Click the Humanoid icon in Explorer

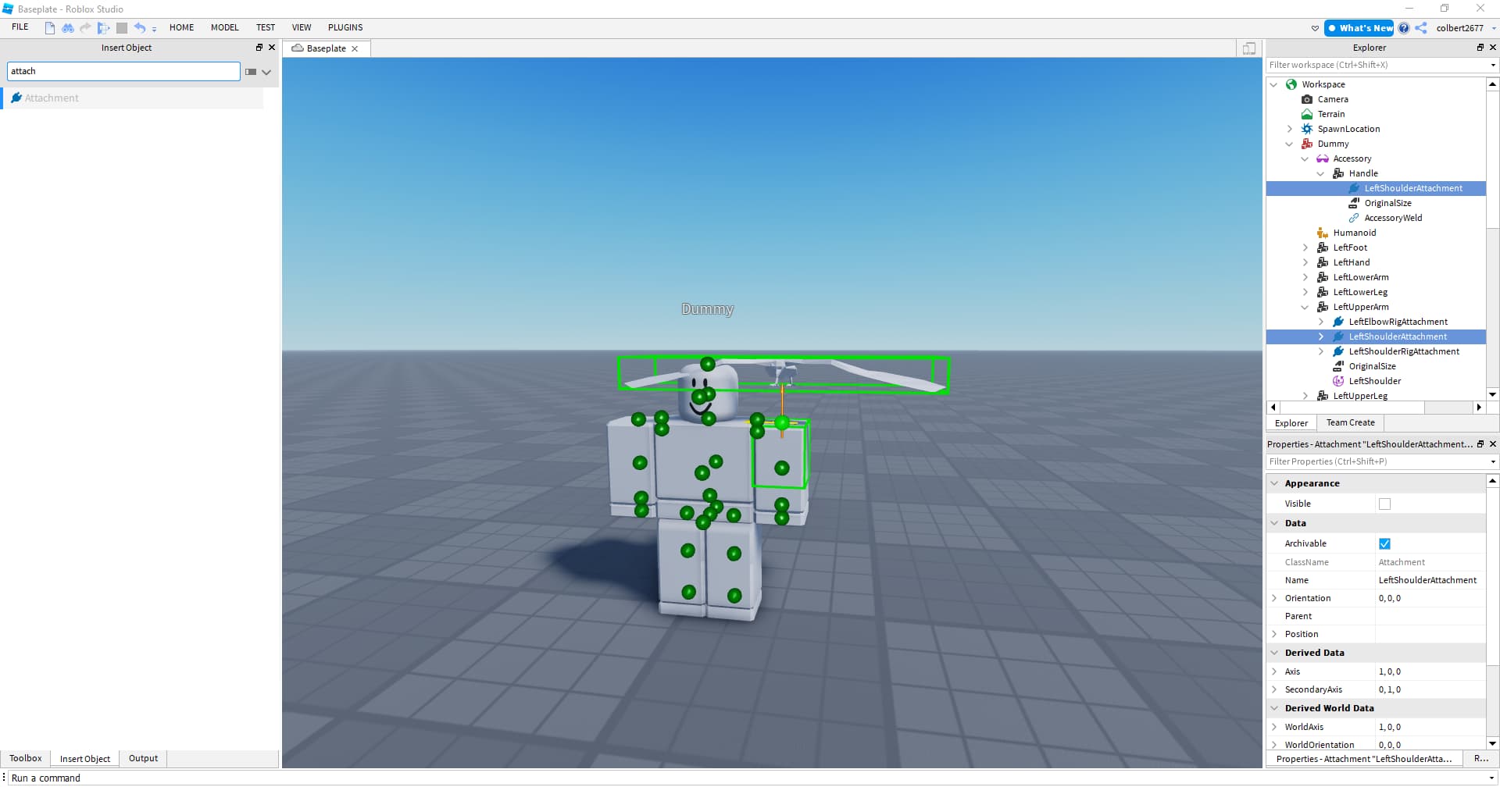1323,233
